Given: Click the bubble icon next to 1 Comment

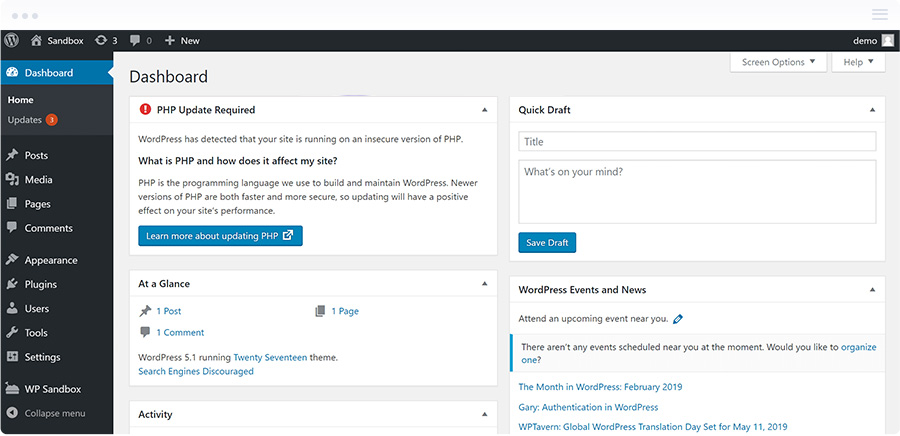Looking at the screenshot, I should click(x=145, y=332).
